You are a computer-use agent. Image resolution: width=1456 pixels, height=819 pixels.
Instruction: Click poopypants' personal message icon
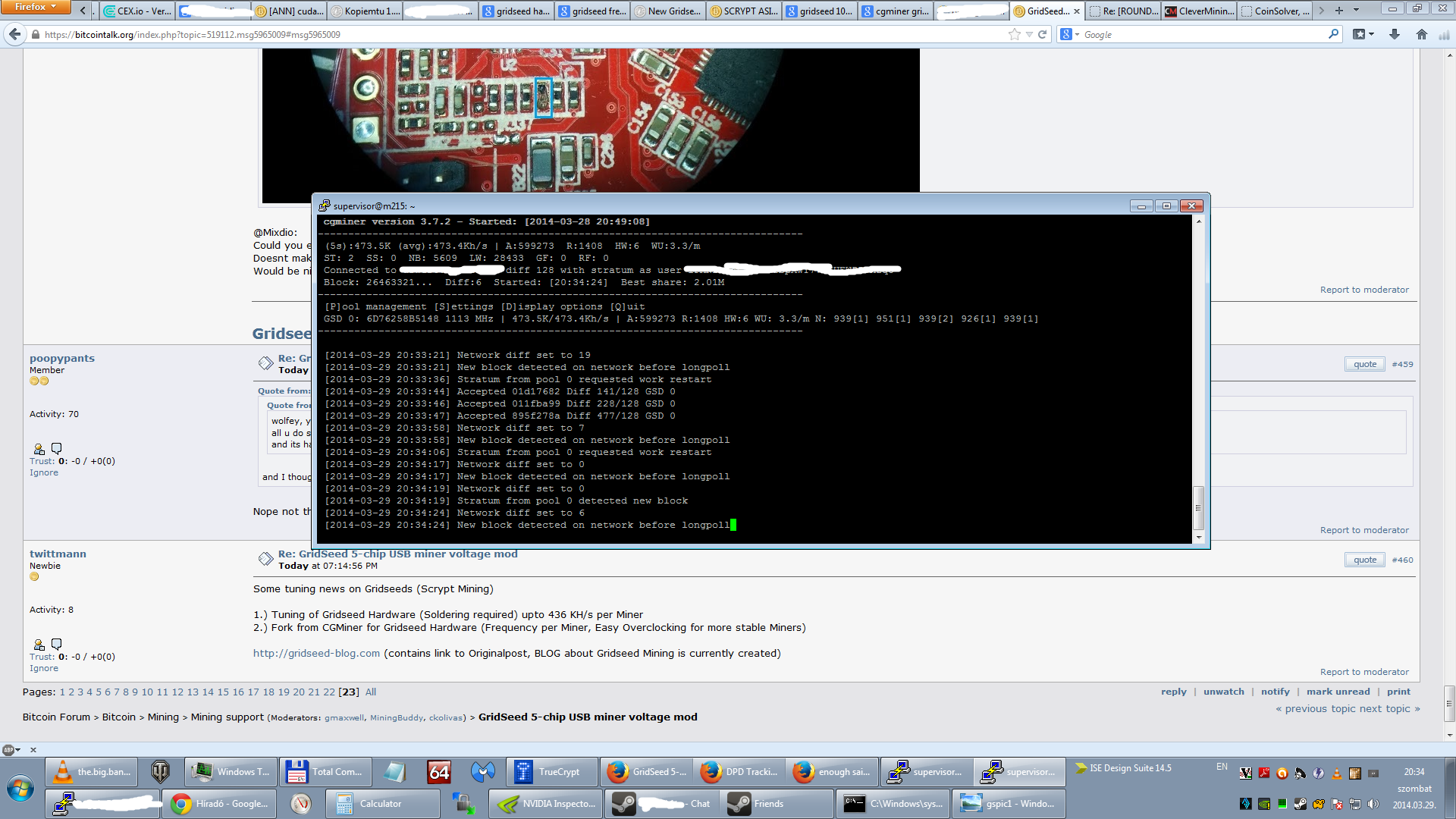click(x=56, y=448)
